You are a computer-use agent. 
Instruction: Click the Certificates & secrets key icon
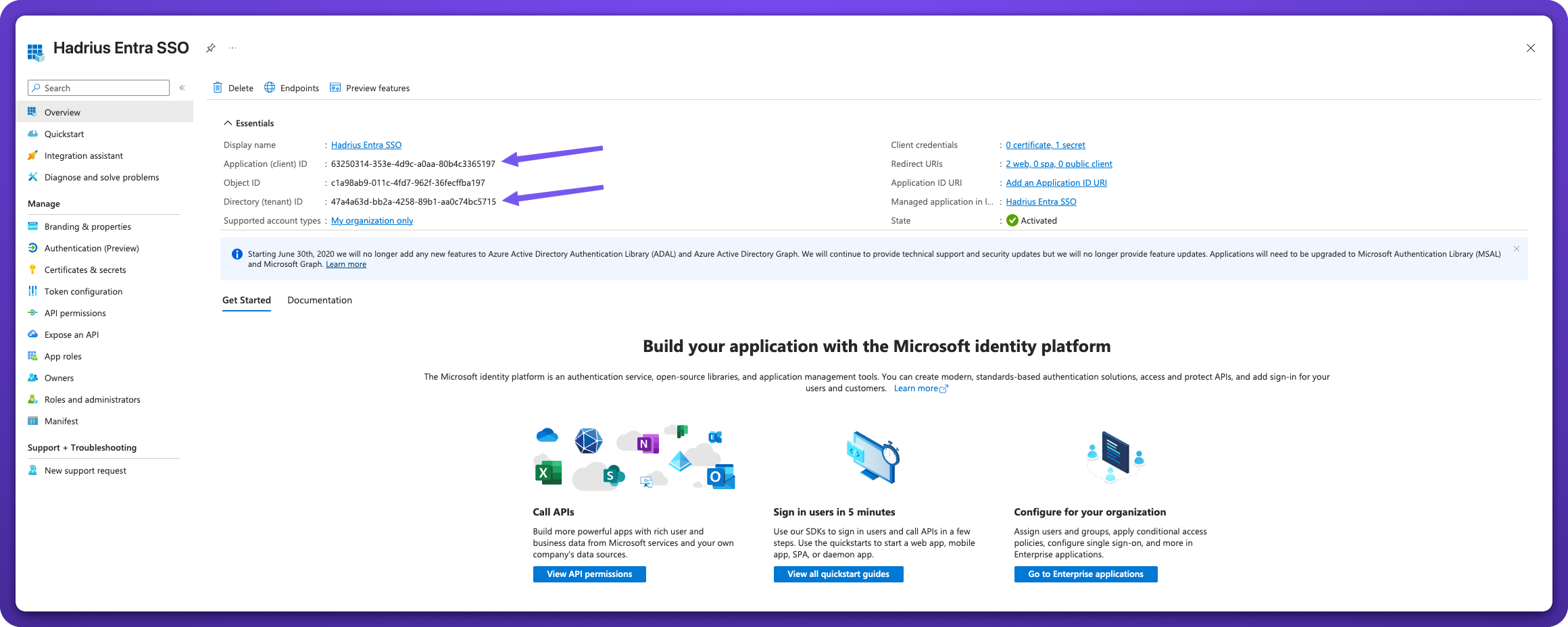pos(32,270)
